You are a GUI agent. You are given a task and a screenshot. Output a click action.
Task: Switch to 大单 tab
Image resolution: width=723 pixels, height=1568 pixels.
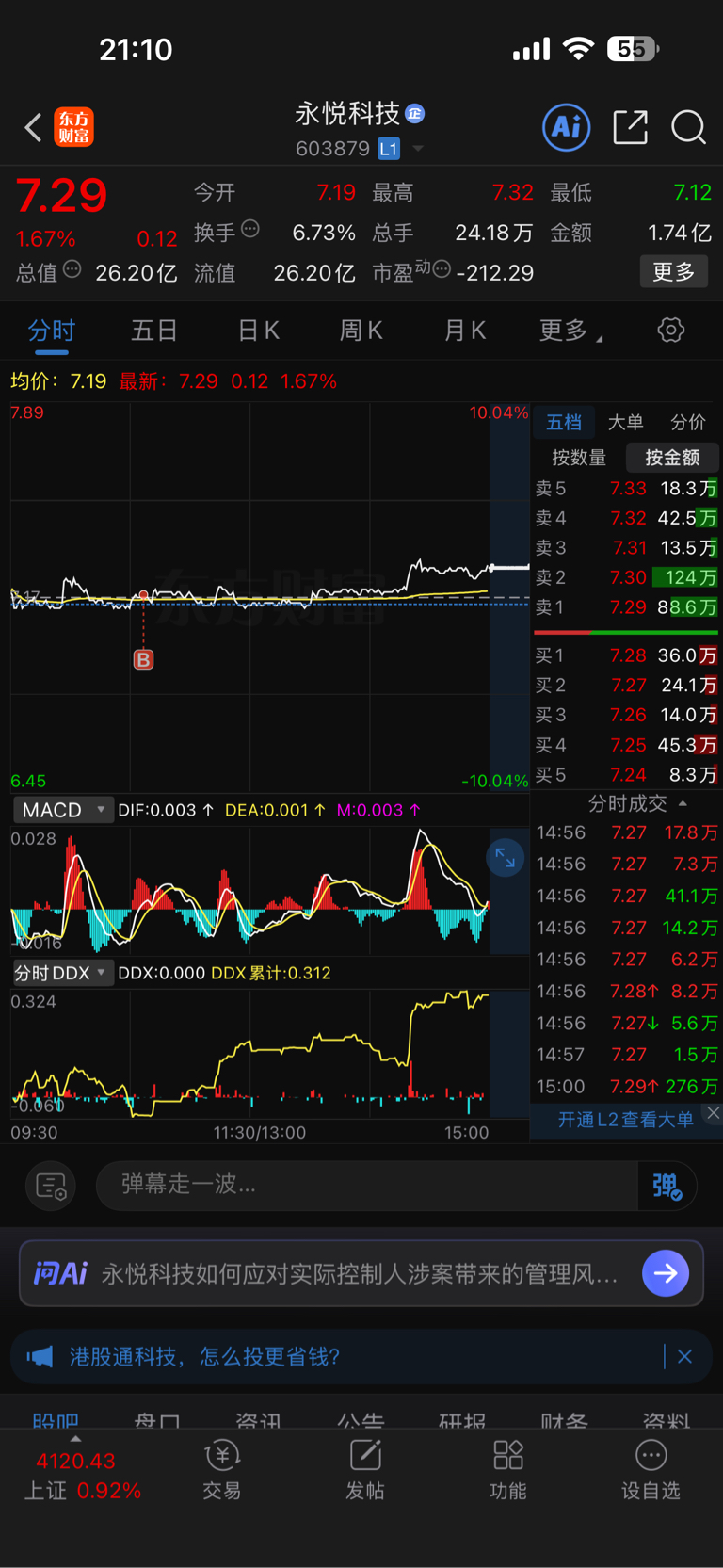626,422
